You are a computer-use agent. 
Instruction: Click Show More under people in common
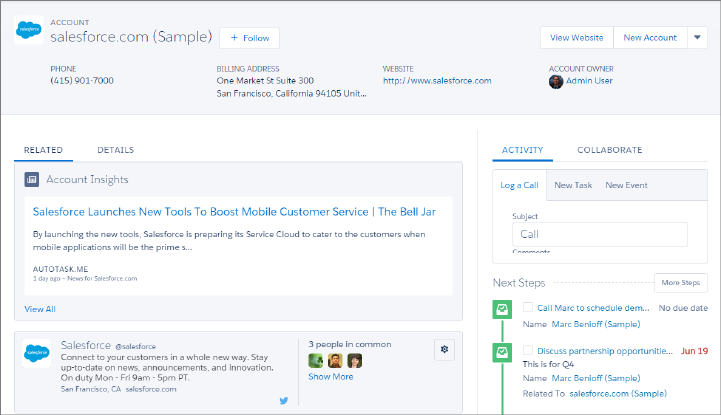[x=331, y=377]
